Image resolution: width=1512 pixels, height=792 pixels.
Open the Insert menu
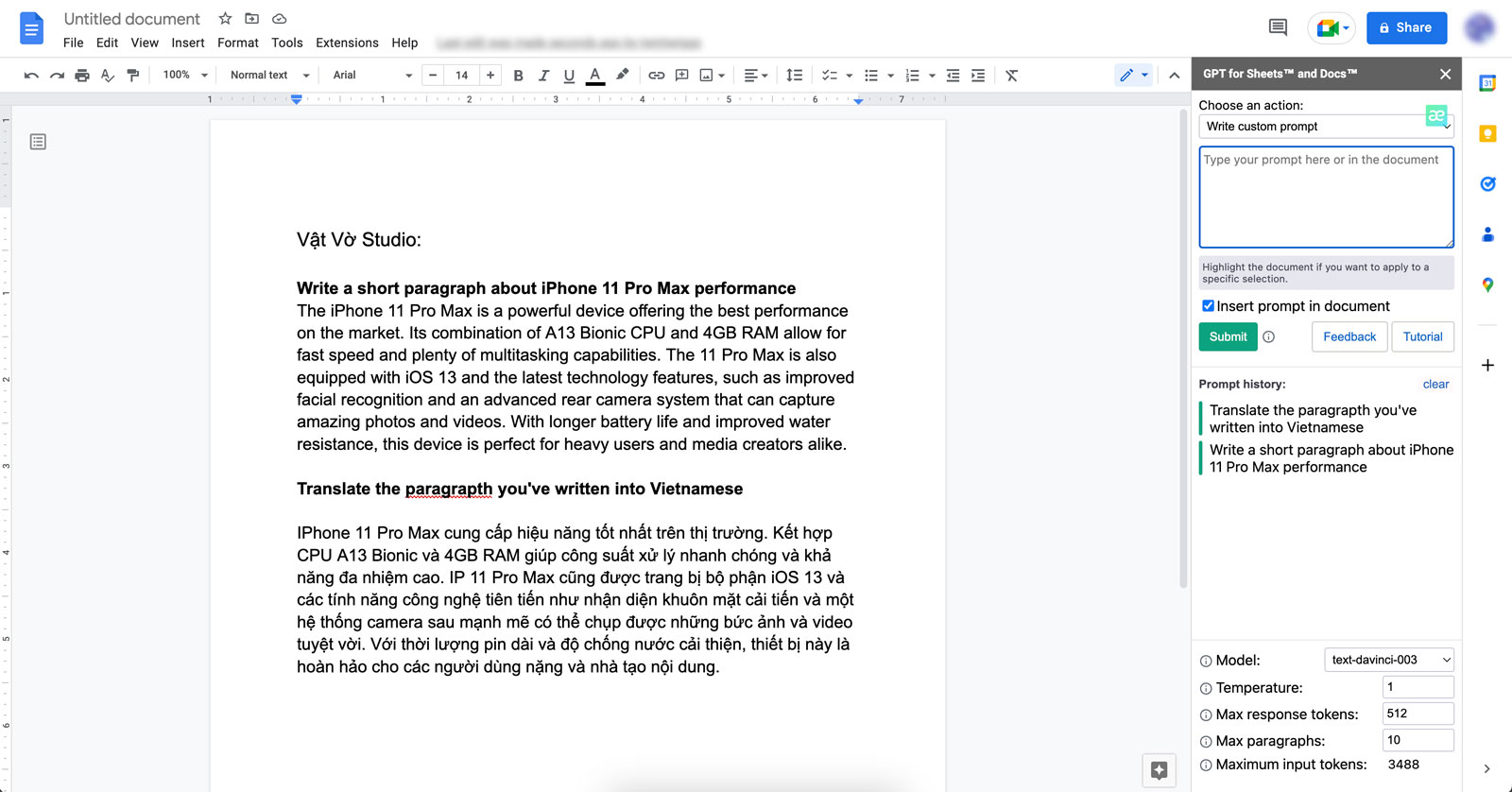tap(188, 43)
